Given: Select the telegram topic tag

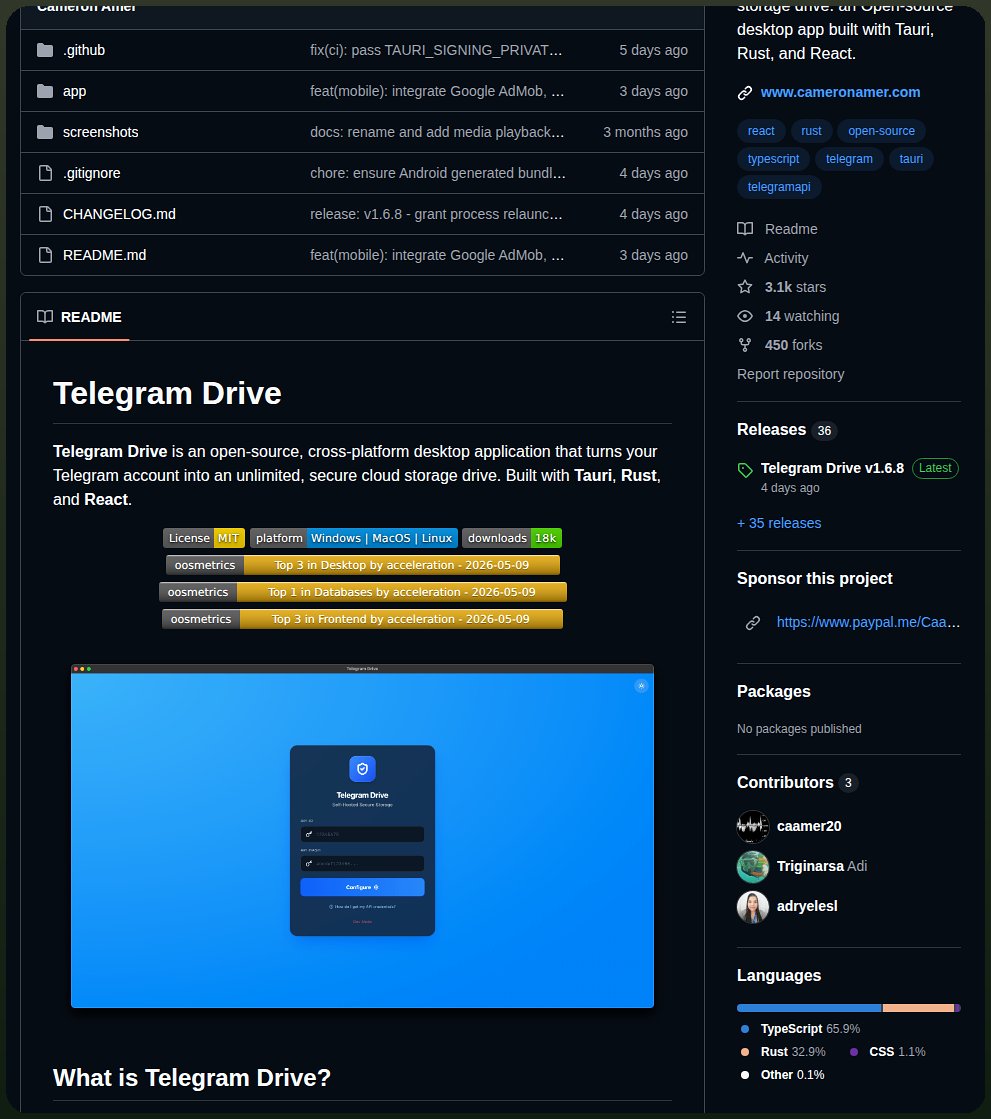Looking at the screenshot, I should coord(849,159).
